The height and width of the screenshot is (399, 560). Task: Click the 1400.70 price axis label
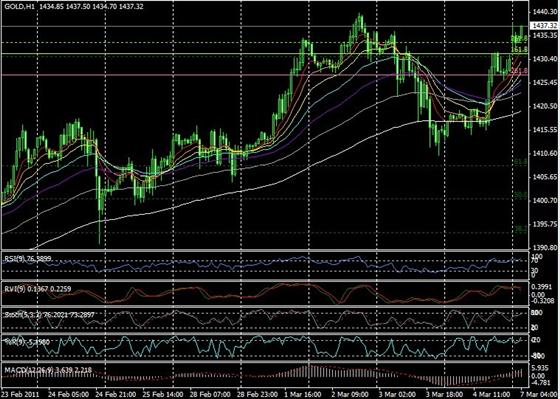pyautogui.click(x=544, y=200)
